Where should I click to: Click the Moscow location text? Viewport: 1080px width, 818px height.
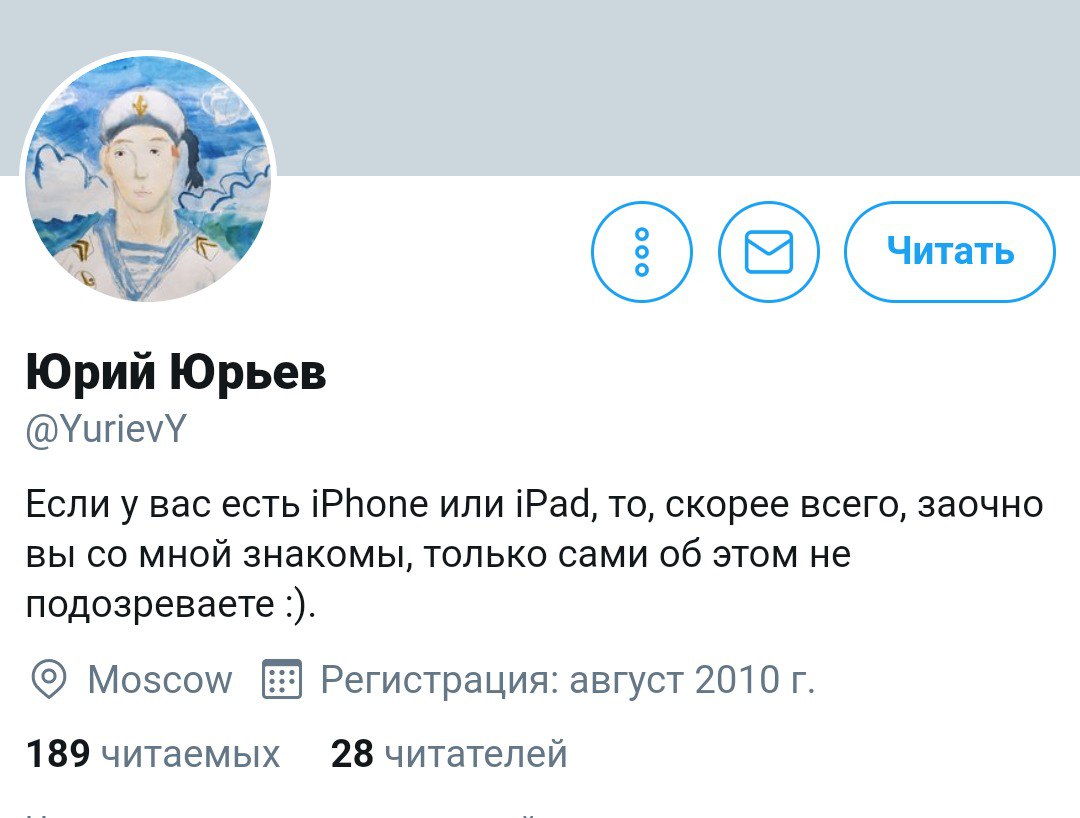pos(160,680)
